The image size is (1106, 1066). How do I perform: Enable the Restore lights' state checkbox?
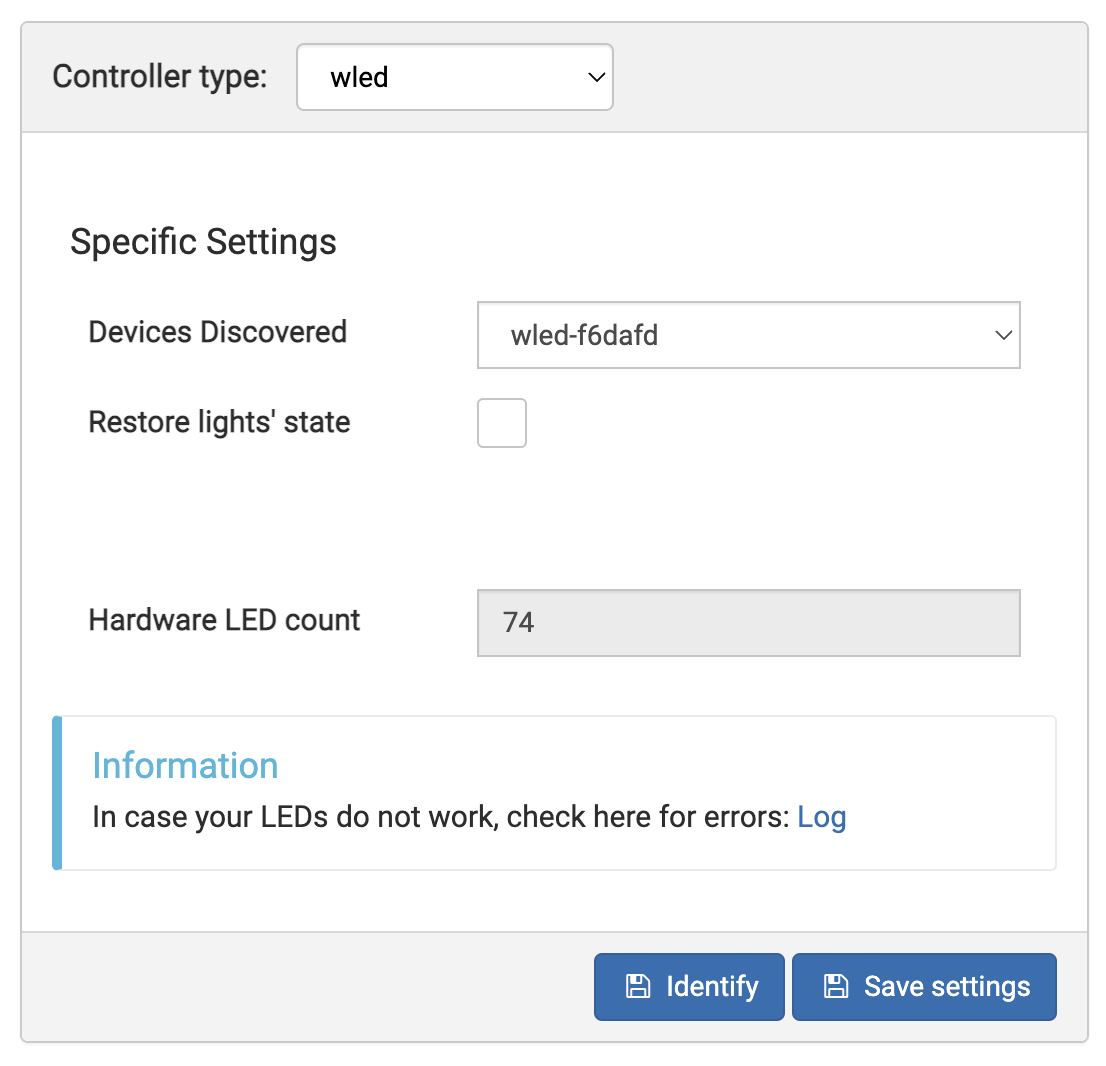502,423
